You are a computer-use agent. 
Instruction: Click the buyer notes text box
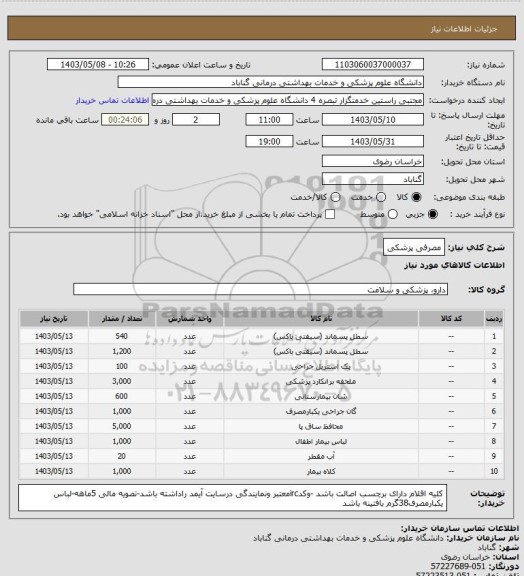click(232, 498)
